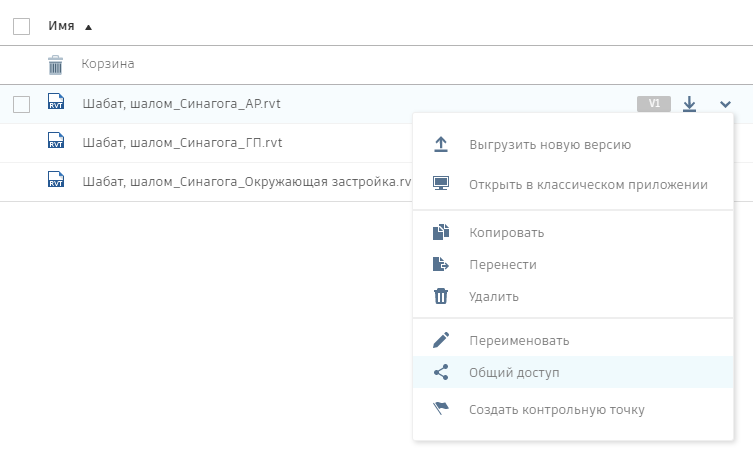Click the pencil icon for rename
753x456 pixels.
(441, 340)
